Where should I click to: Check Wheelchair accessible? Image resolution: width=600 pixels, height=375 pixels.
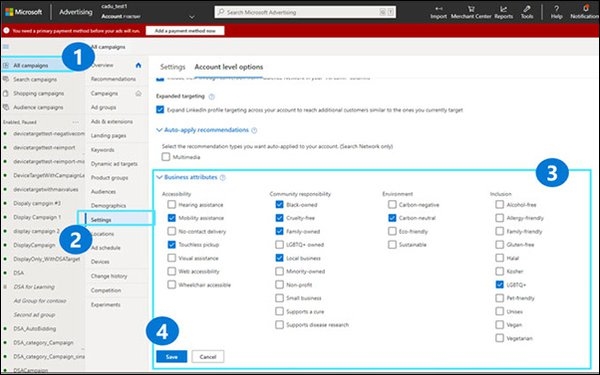(172, 285)
